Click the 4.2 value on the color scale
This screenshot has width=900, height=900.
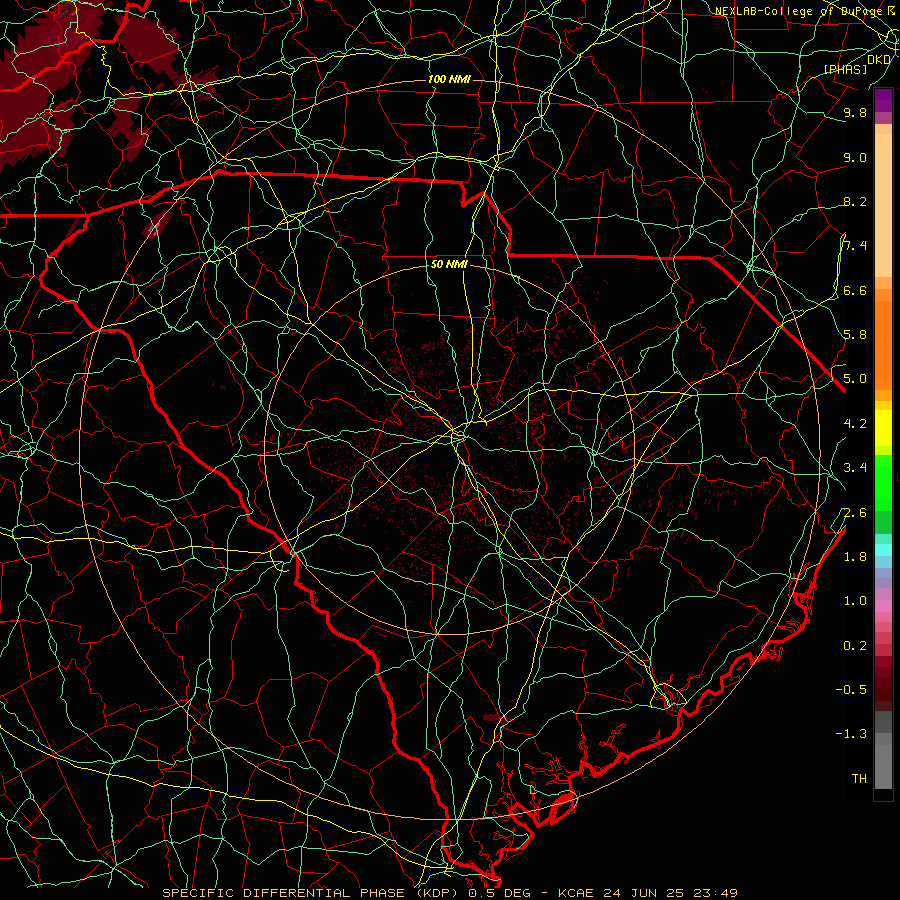click(855, 424)
